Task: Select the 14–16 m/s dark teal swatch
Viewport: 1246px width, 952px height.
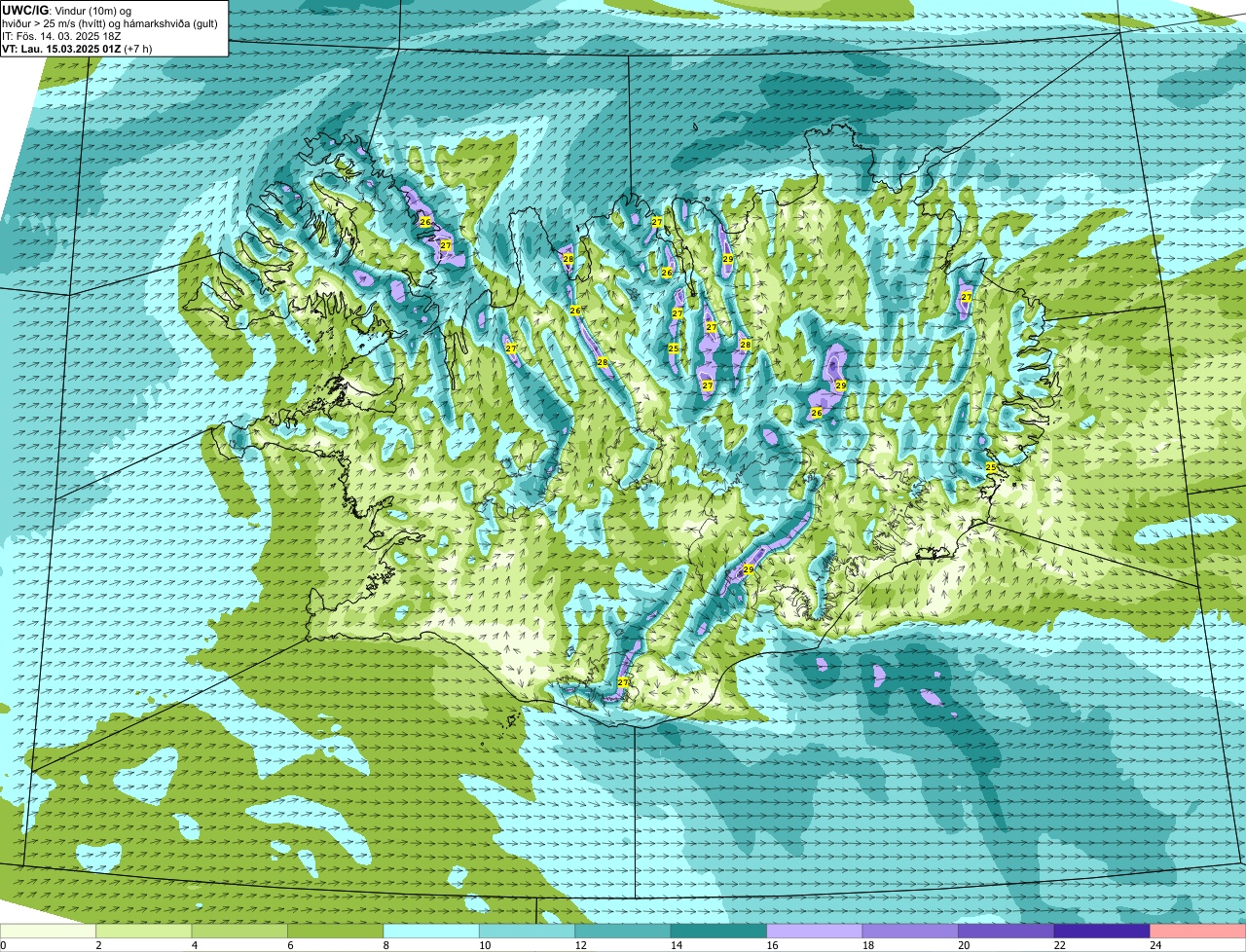Action: (719, 931)
